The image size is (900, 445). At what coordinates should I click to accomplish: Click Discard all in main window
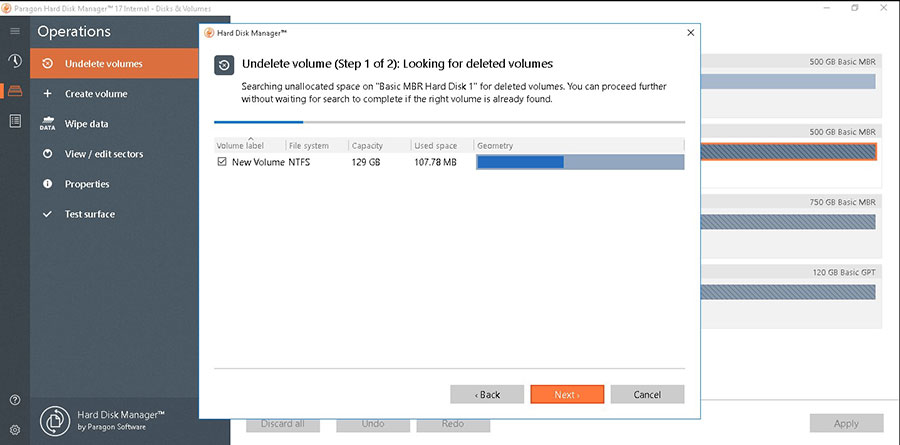click(282, 424)
